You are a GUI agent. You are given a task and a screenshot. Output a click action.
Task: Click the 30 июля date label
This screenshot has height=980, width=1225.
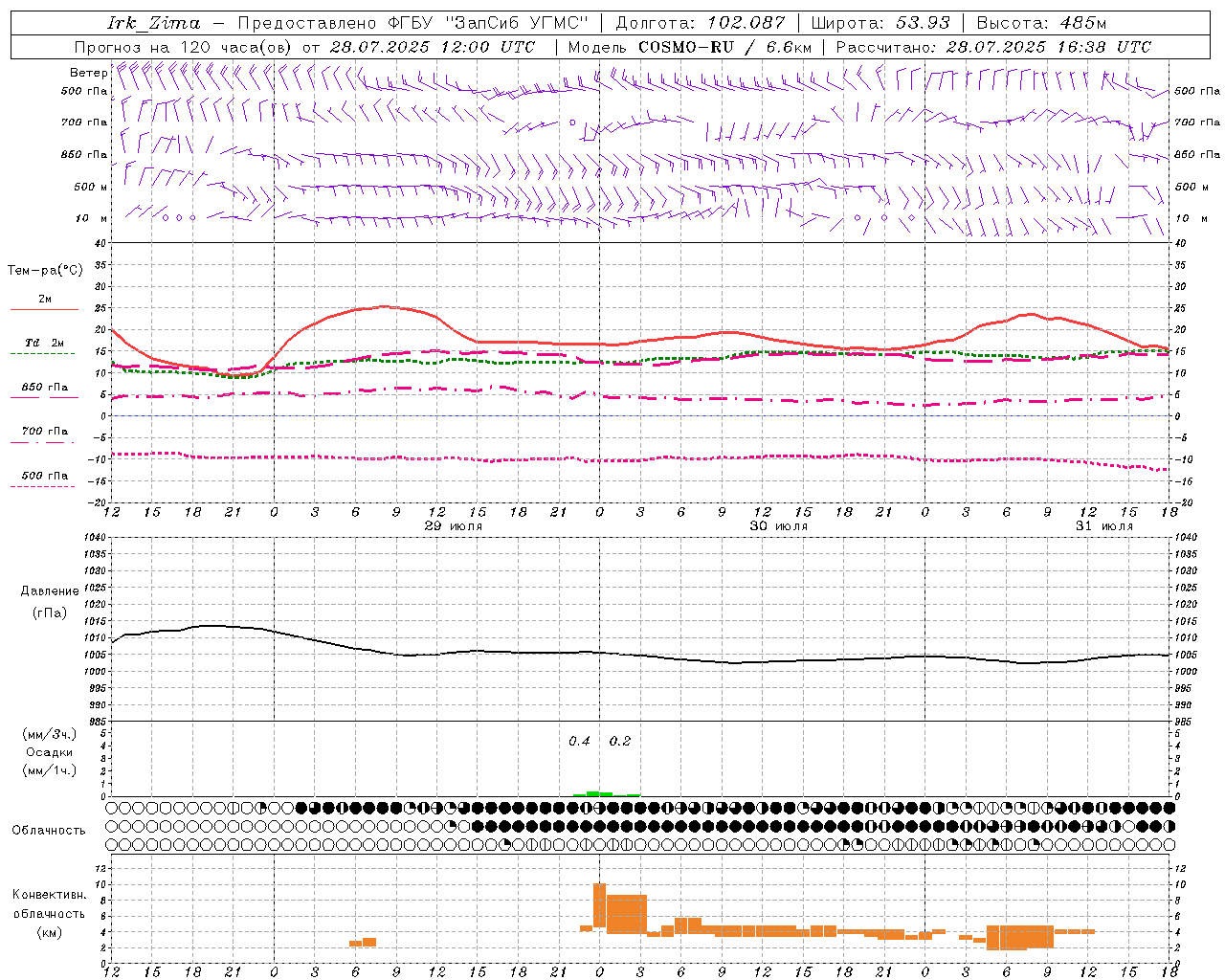[x=778, y=526]
